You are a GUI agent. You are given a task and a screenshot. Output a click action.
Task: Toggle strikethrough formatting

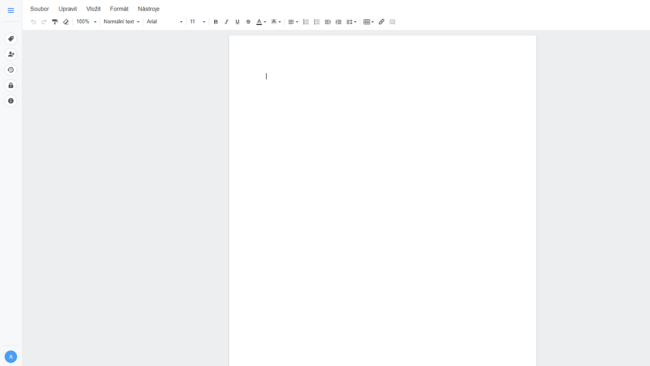pyautogui.click(x=248, y=22)
